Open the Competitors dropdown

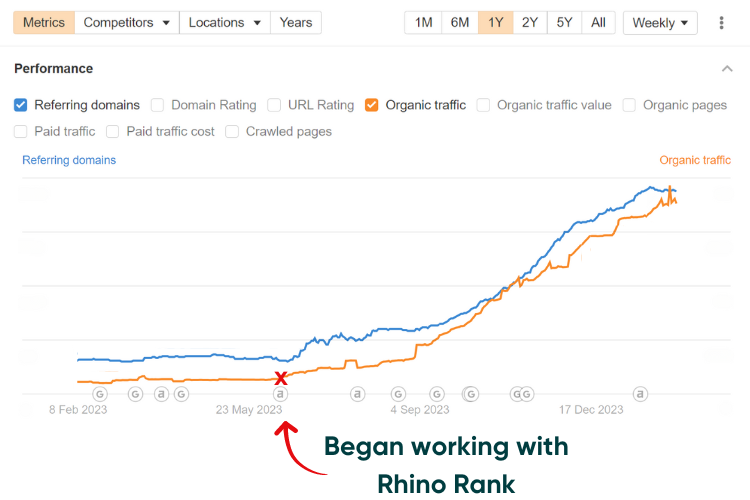(x=127, y=22)
